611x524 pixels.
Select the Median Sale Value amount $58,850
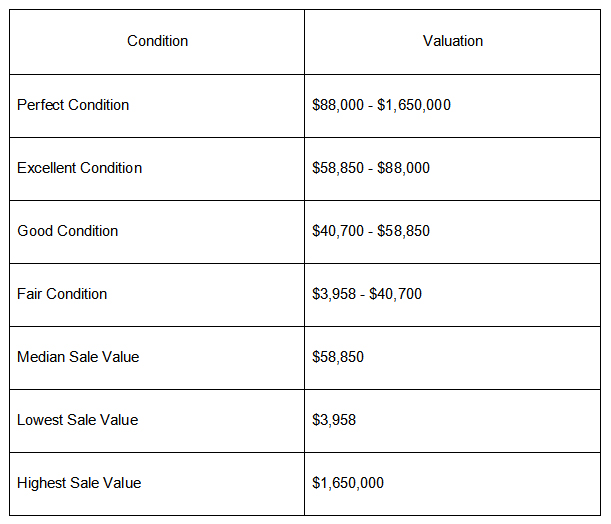click(338, 357)
